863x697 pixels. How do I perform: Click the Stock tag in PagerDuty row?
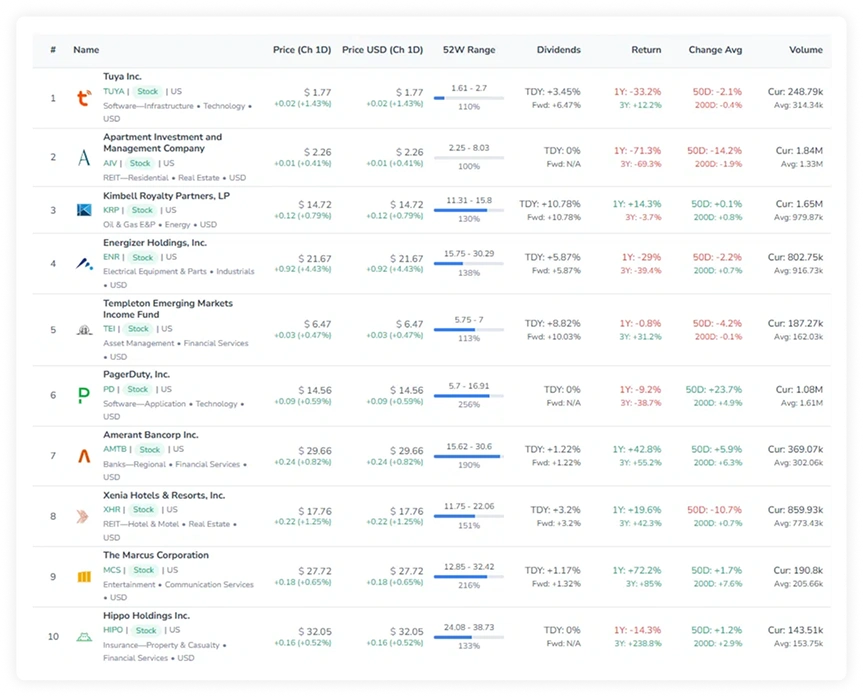tap(138, 389)
